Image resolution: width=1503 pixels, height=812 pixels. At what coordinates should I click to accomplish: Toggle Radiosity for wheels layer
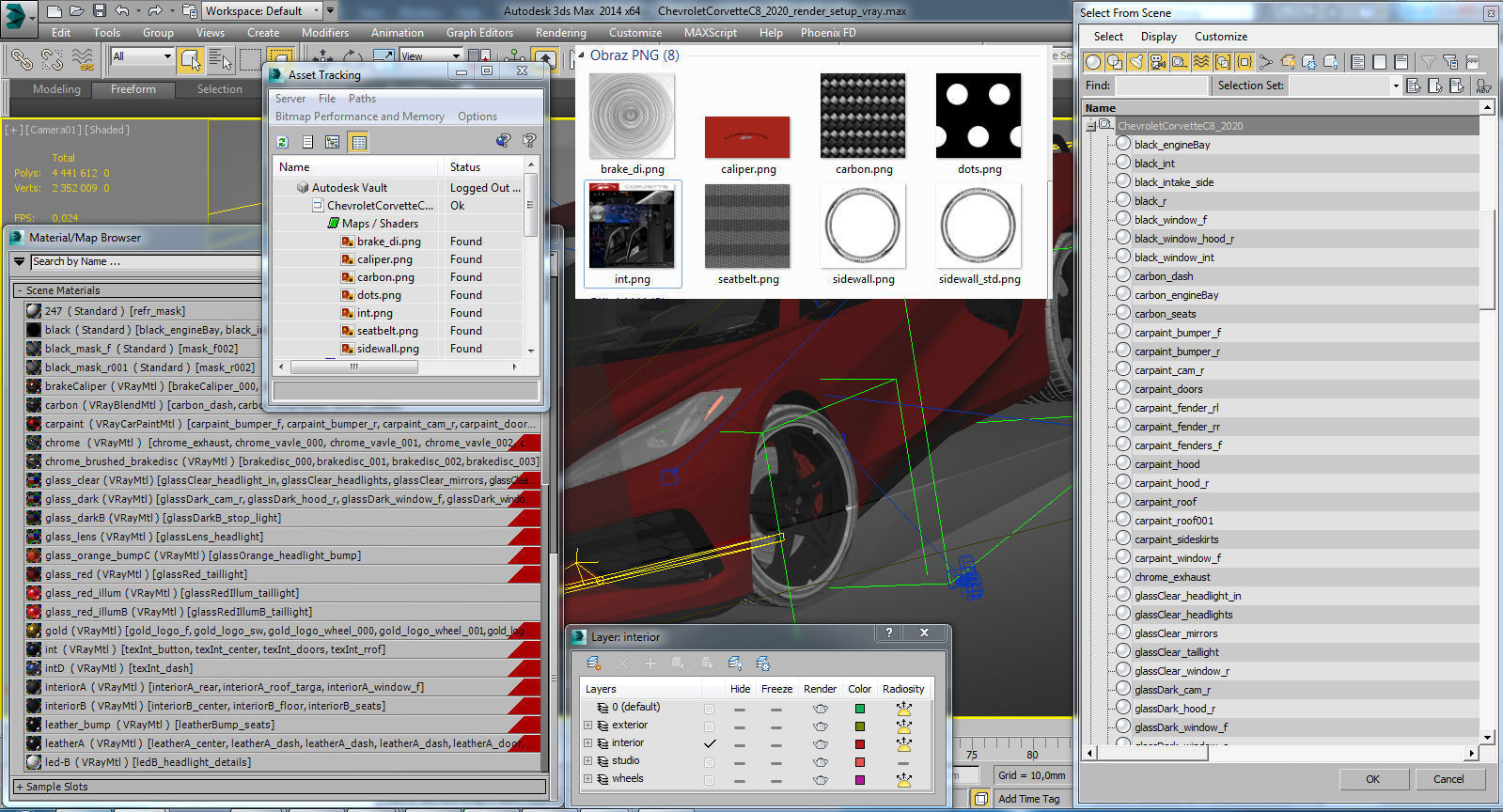pos(903,779)
